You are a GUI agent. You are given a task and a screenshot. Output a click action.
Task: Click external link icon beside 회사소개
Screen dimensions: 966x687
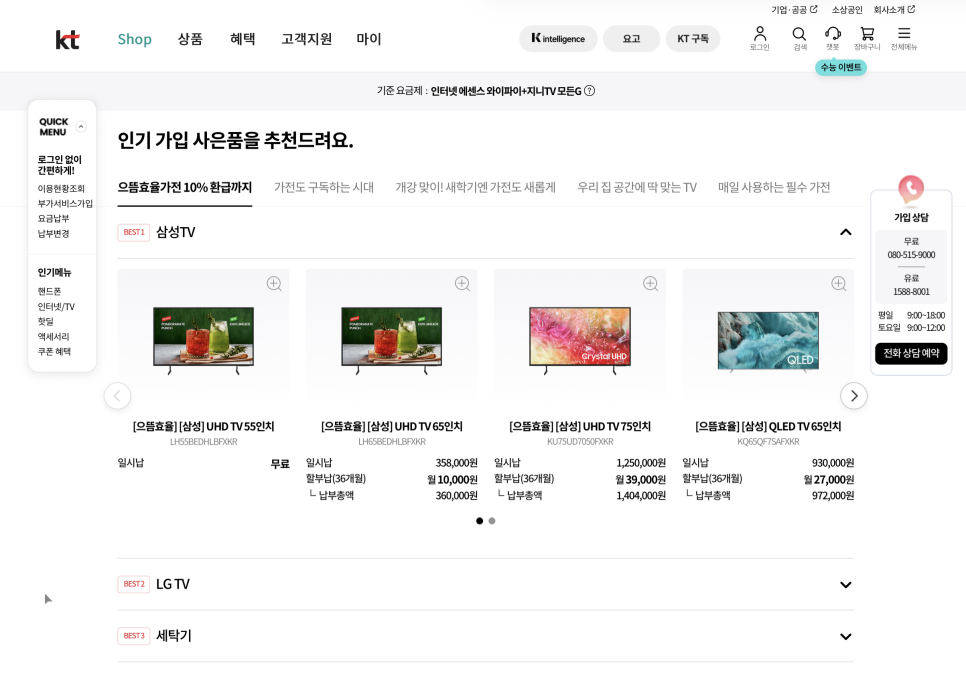coord(911,9)
